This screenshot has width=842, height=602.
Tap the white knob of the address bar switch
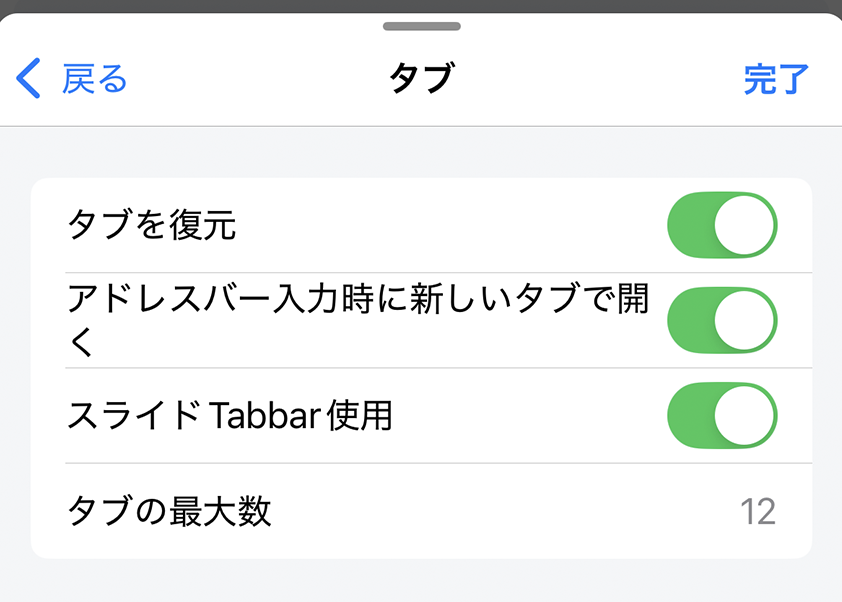click(x=746, y=320)
